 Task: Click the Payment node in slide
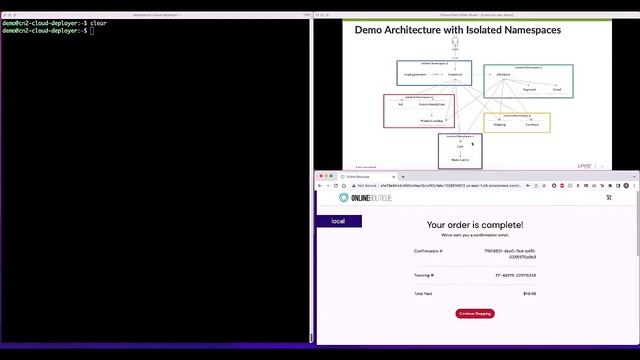[529, 89]
